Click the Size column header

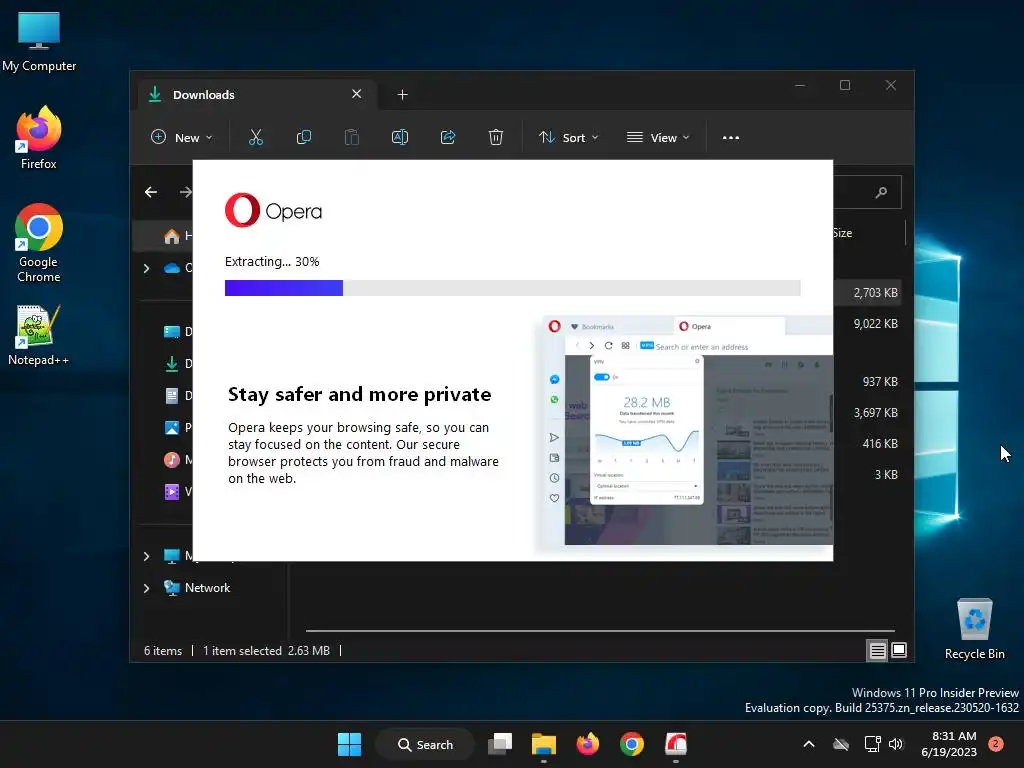click(x=841, y=233)
